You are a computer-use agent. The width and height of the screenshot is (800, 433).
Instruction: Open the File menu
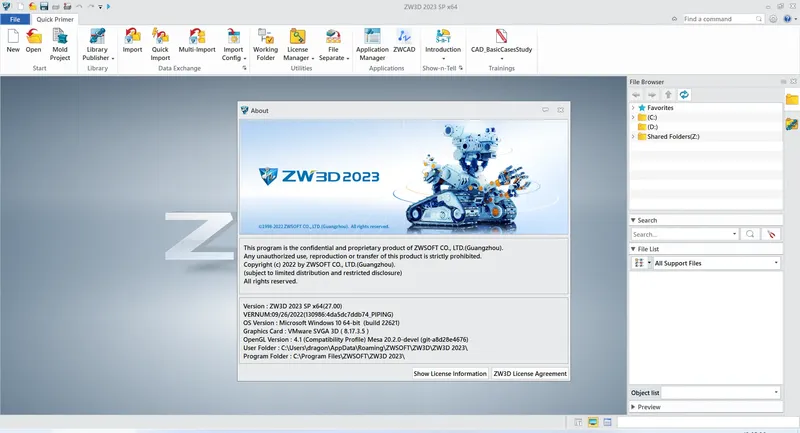click(x=15, y=19)
